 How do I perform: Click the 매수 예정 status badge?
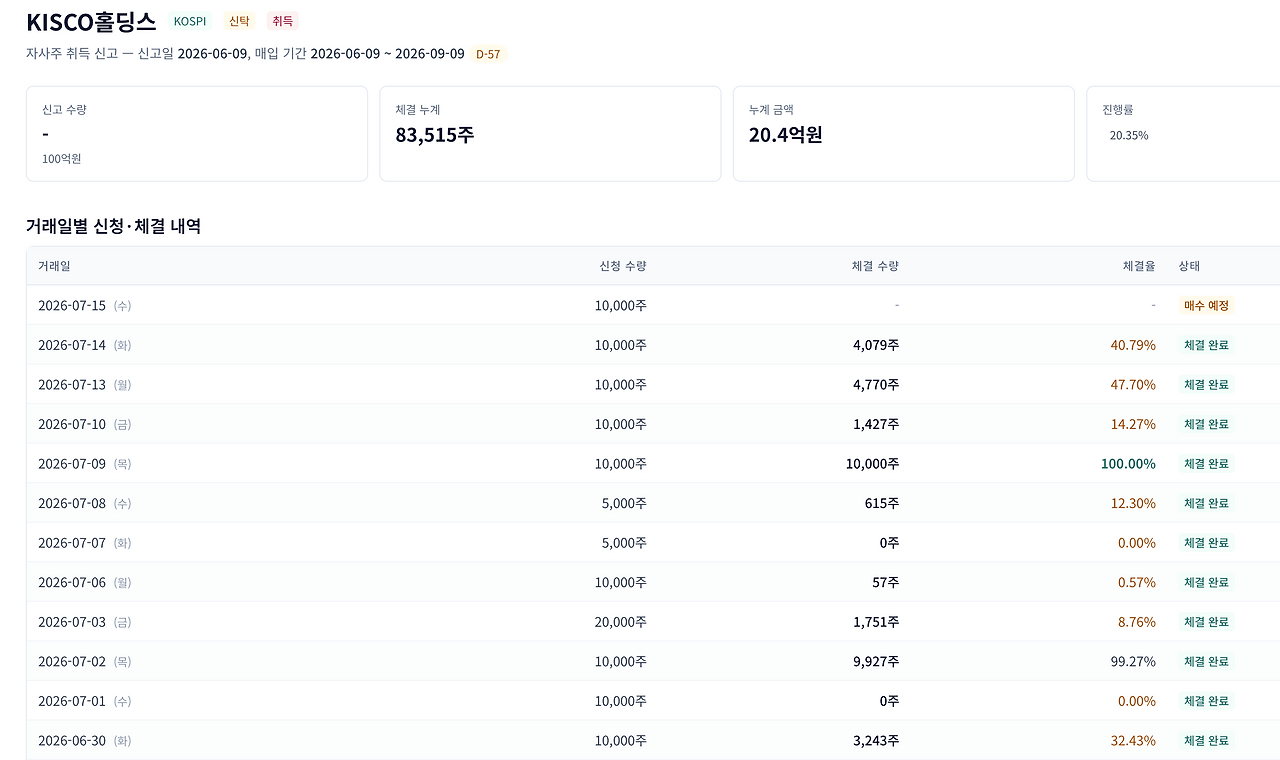(x=1206, y=305)
